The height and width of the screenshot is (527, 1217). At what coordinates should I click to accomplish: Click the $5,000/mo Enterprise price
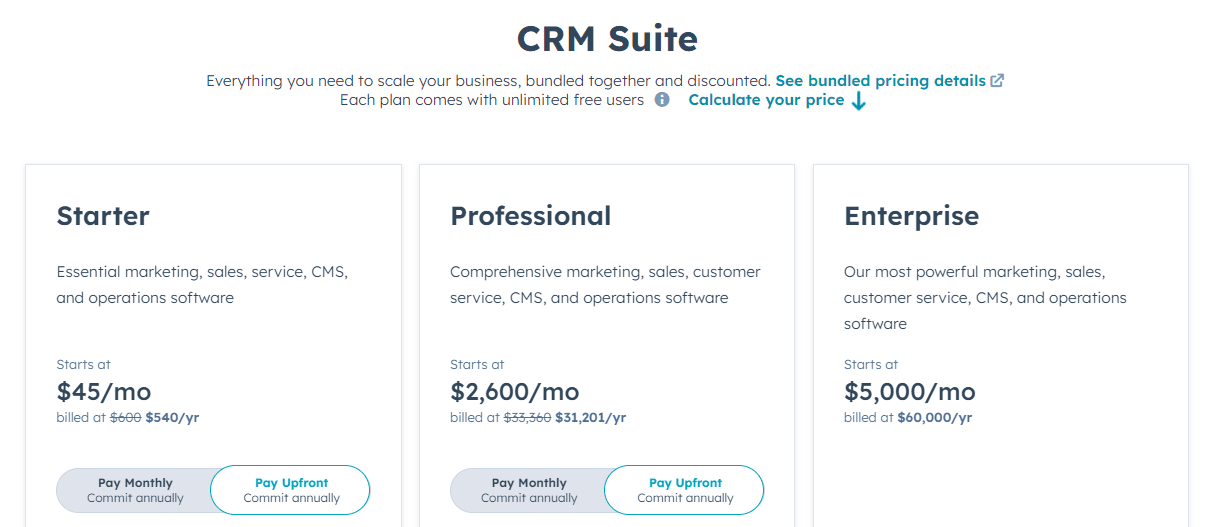coord(910,391)
